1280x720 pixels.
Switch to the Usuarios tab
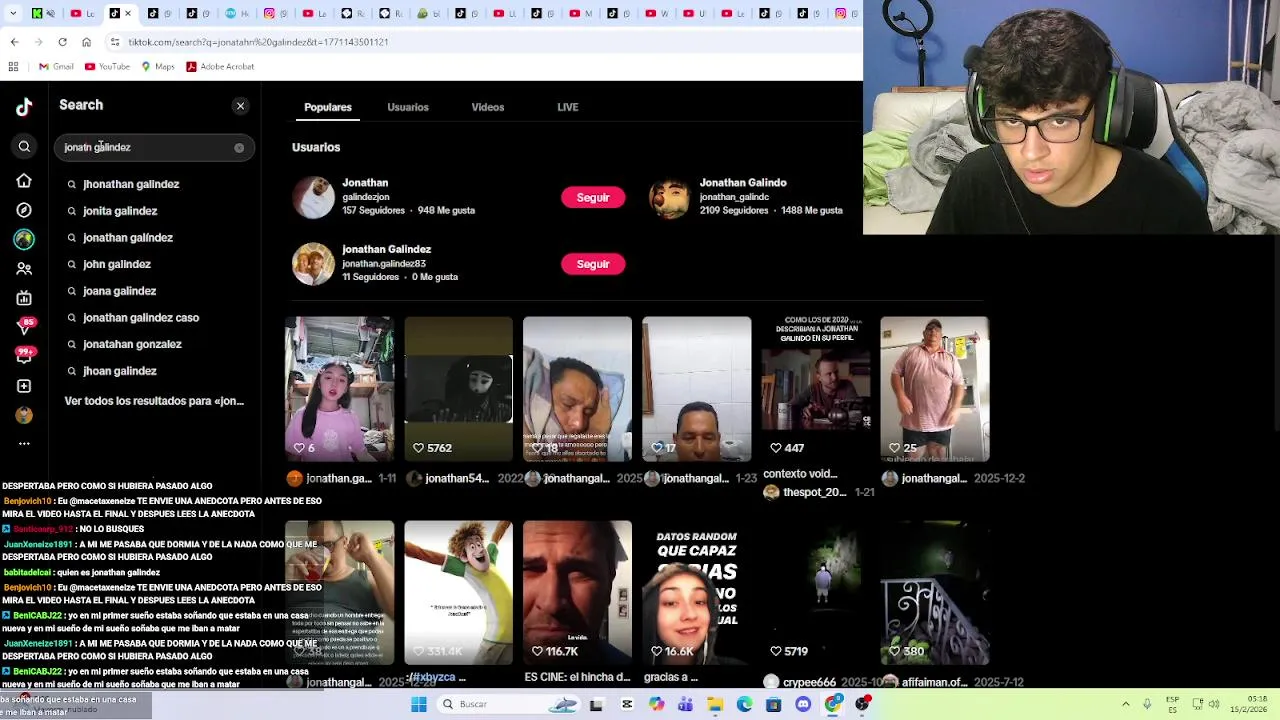408,107
